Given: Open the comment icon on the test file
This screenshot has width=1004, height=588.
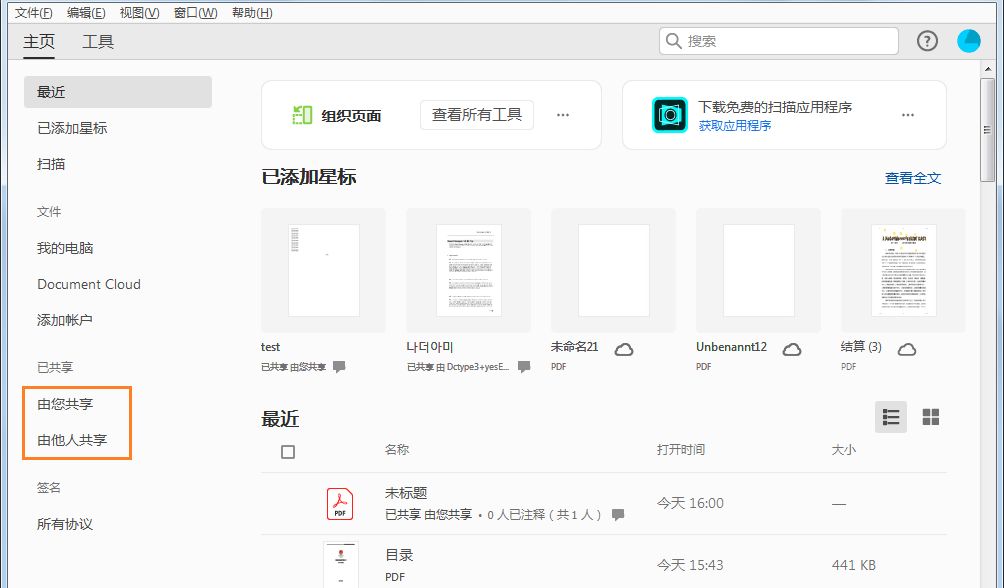Looking at the screenshot, I should (x=338, y=367).
